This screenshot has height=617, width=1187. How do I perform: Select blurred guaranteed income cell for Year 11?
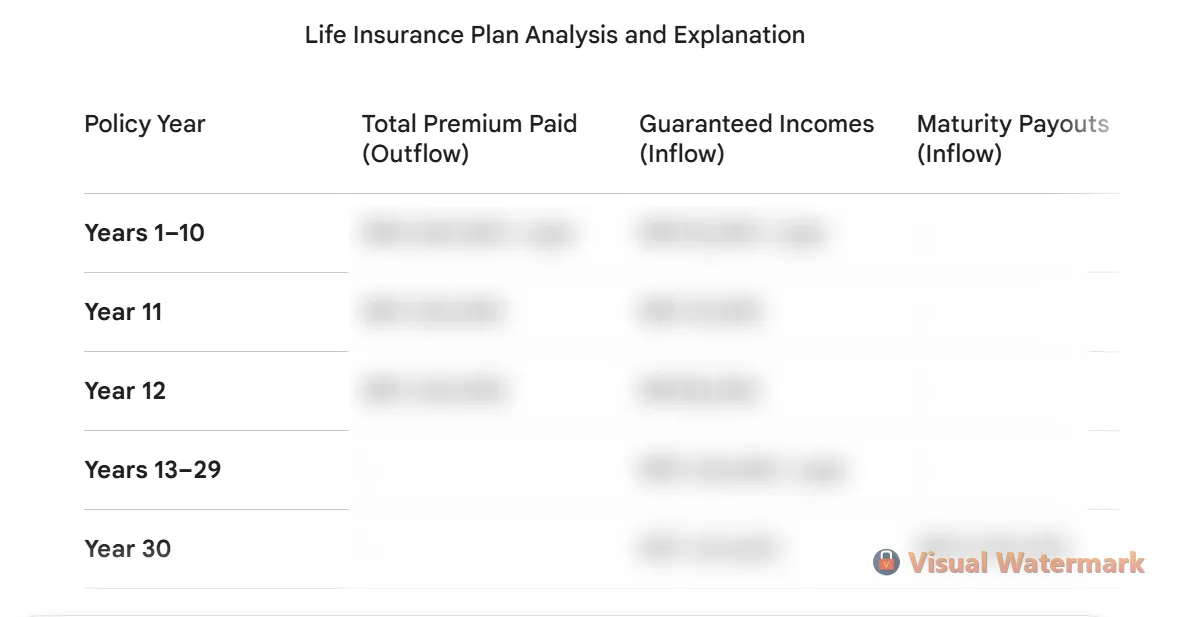tap(700, 312)
